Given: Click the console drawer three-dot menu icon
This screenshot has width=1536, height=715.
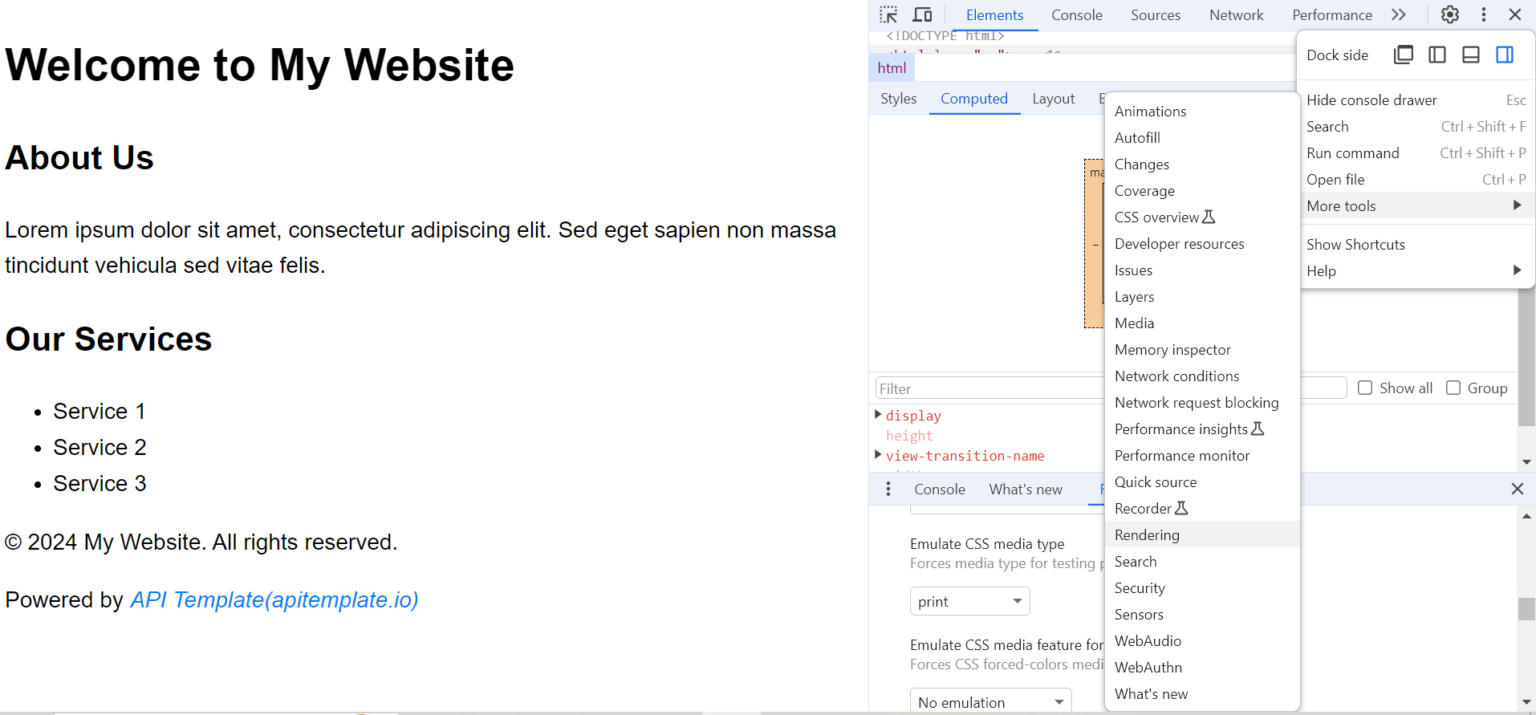Looking at the screenshot, I should [x=888, y=488].
